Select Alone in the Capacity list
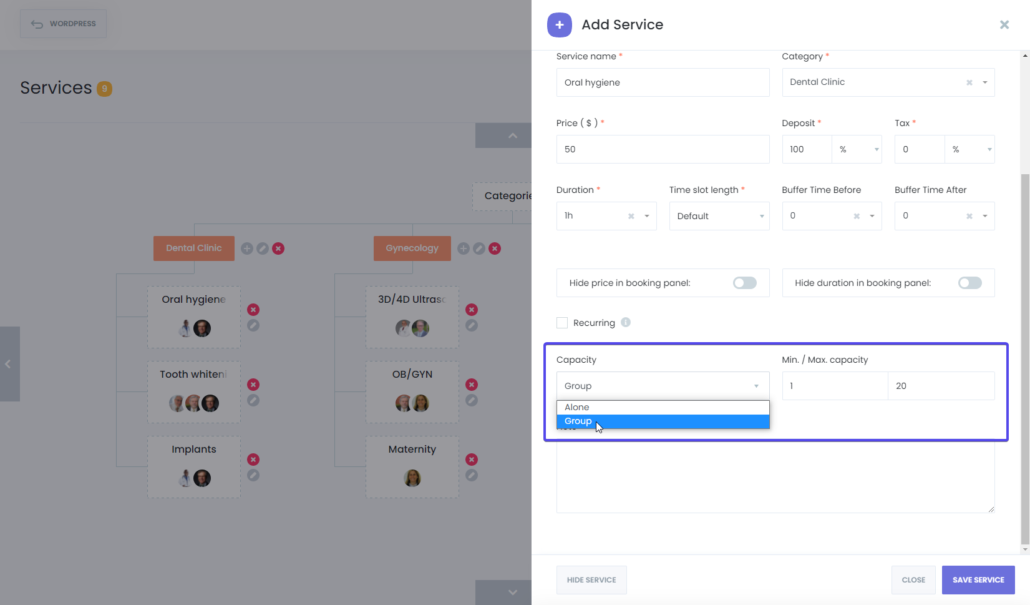 coord(663,407)
